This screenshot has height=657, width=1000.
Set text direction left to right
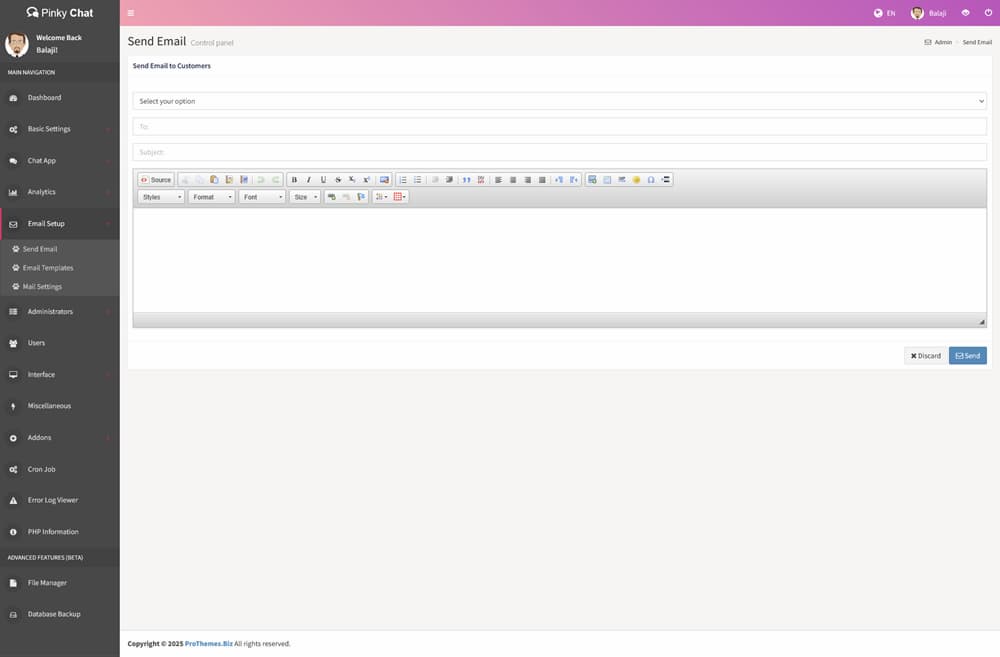559,180
